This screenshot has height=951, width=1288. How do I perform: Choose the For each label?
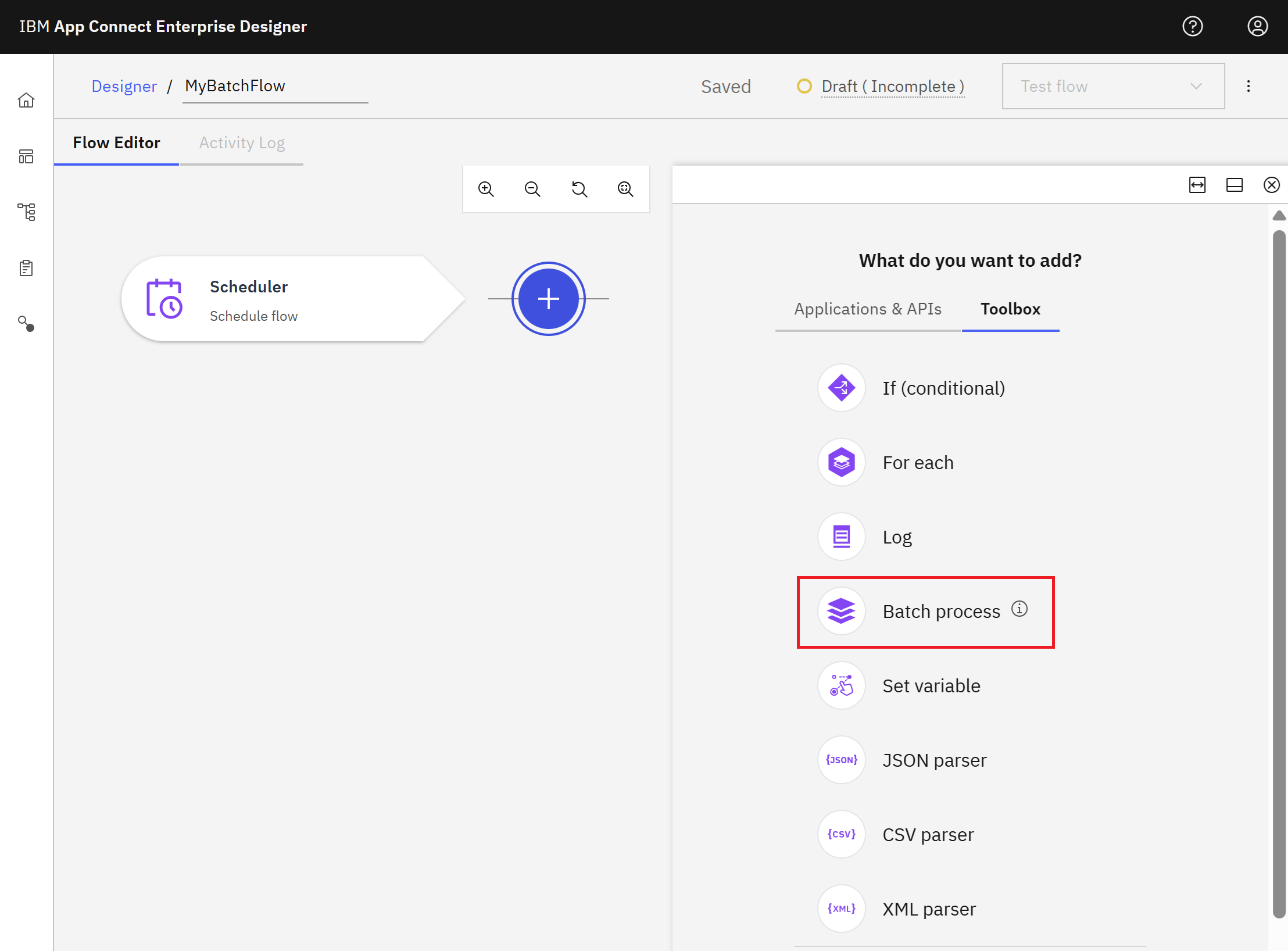click(918, 462)
